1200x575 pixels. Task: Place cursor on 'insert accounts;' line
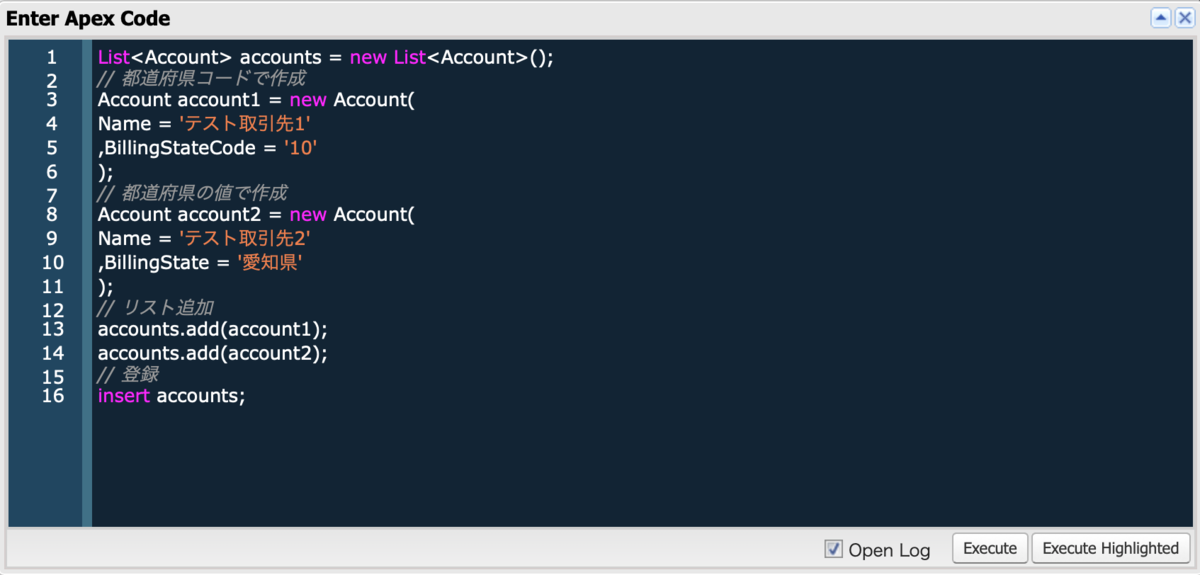(171, 396)
